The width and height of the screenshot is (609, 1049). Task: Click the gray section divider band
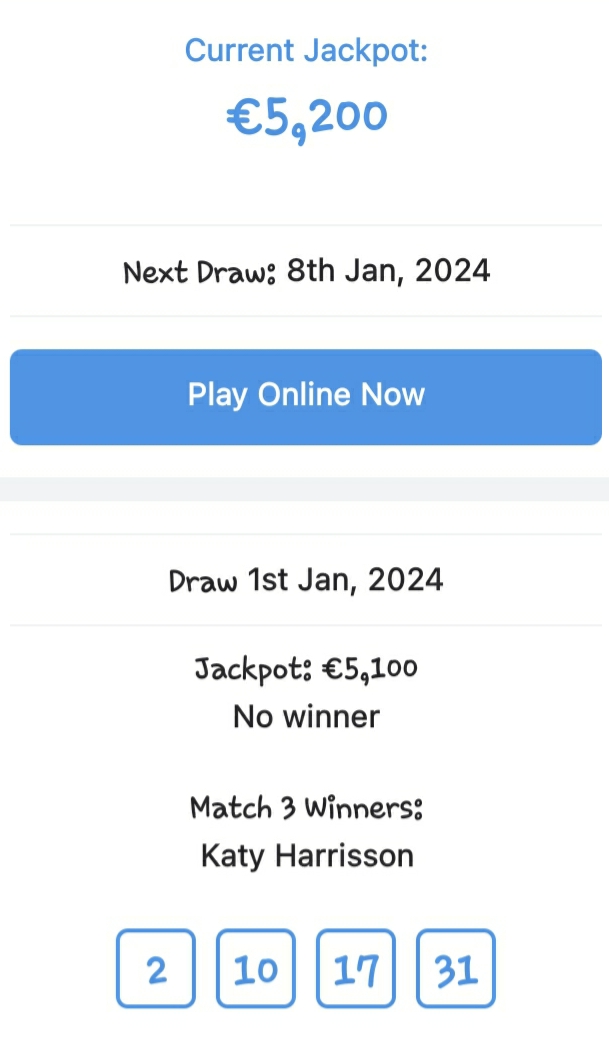(x=304, y=489)
